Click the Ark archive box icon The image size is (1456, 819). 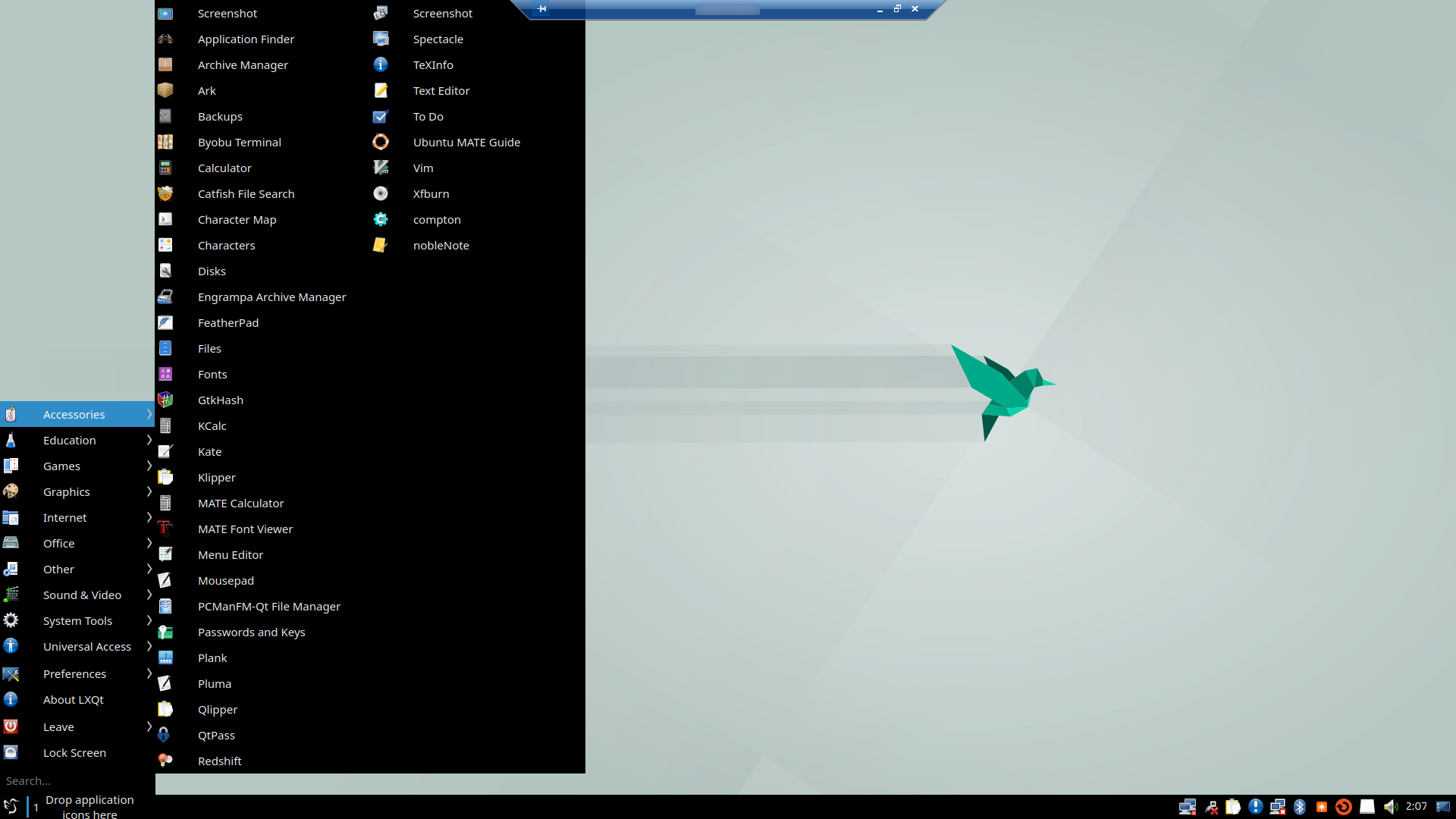click(165, 91)
